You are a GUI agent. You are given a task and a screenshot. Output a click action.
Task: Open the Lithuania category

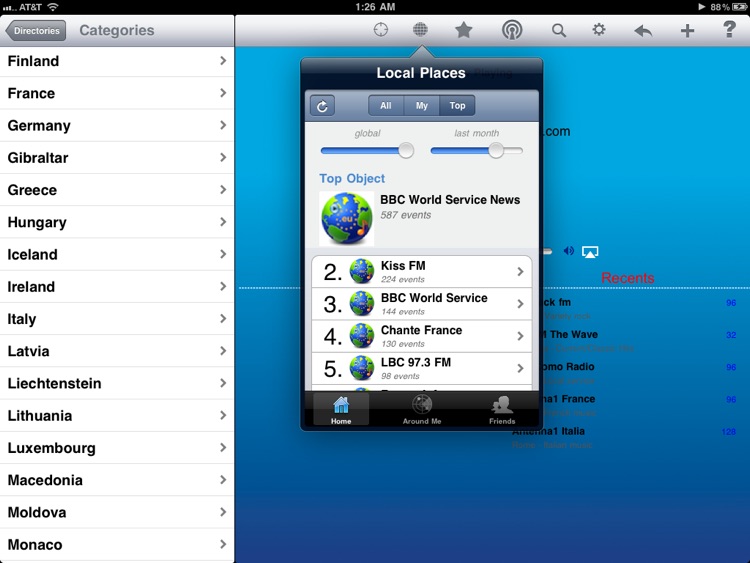[117, 416]
